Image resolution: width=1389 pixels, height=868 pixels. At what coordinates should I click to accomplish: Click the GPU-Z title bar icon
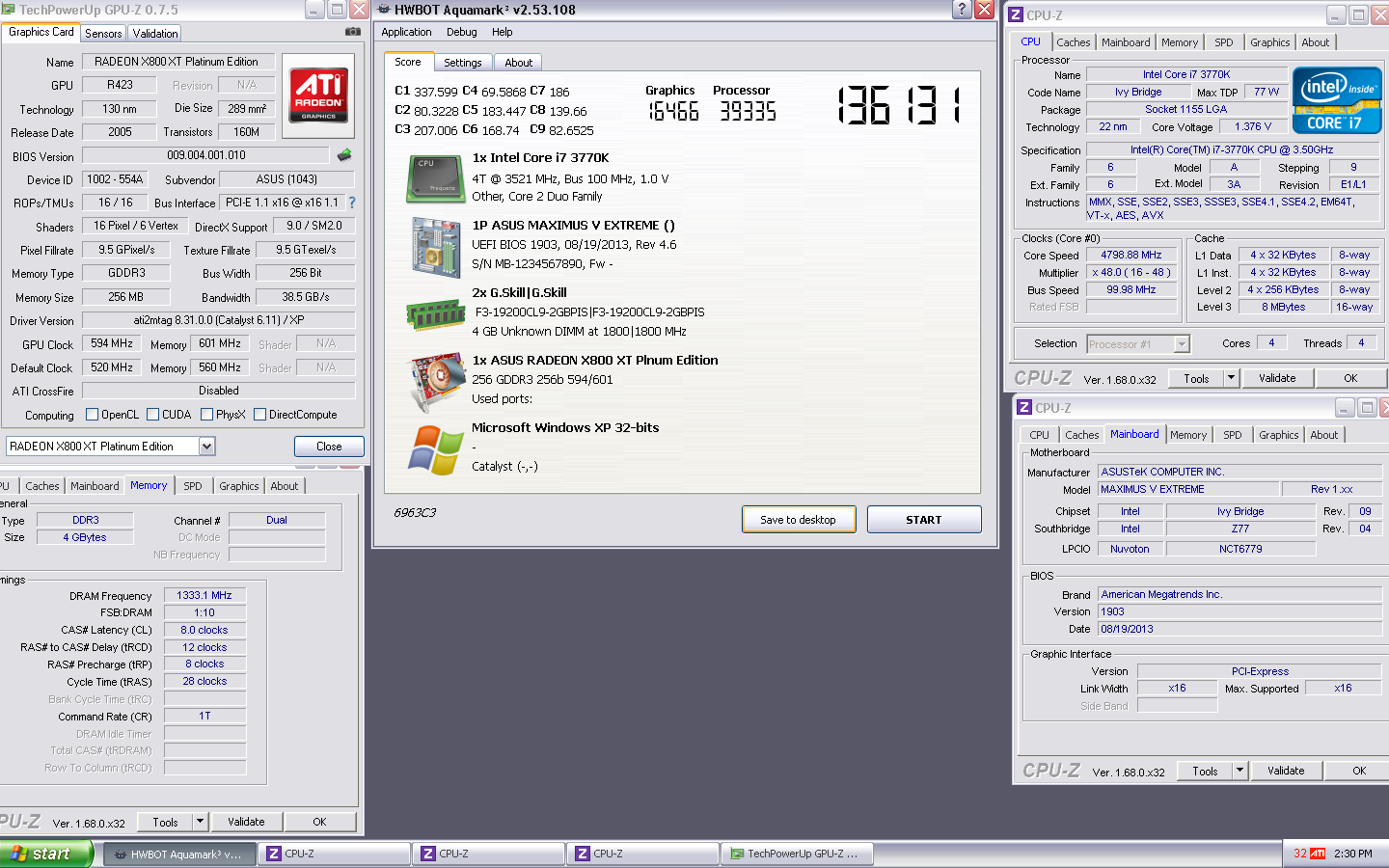coord(9,10)
